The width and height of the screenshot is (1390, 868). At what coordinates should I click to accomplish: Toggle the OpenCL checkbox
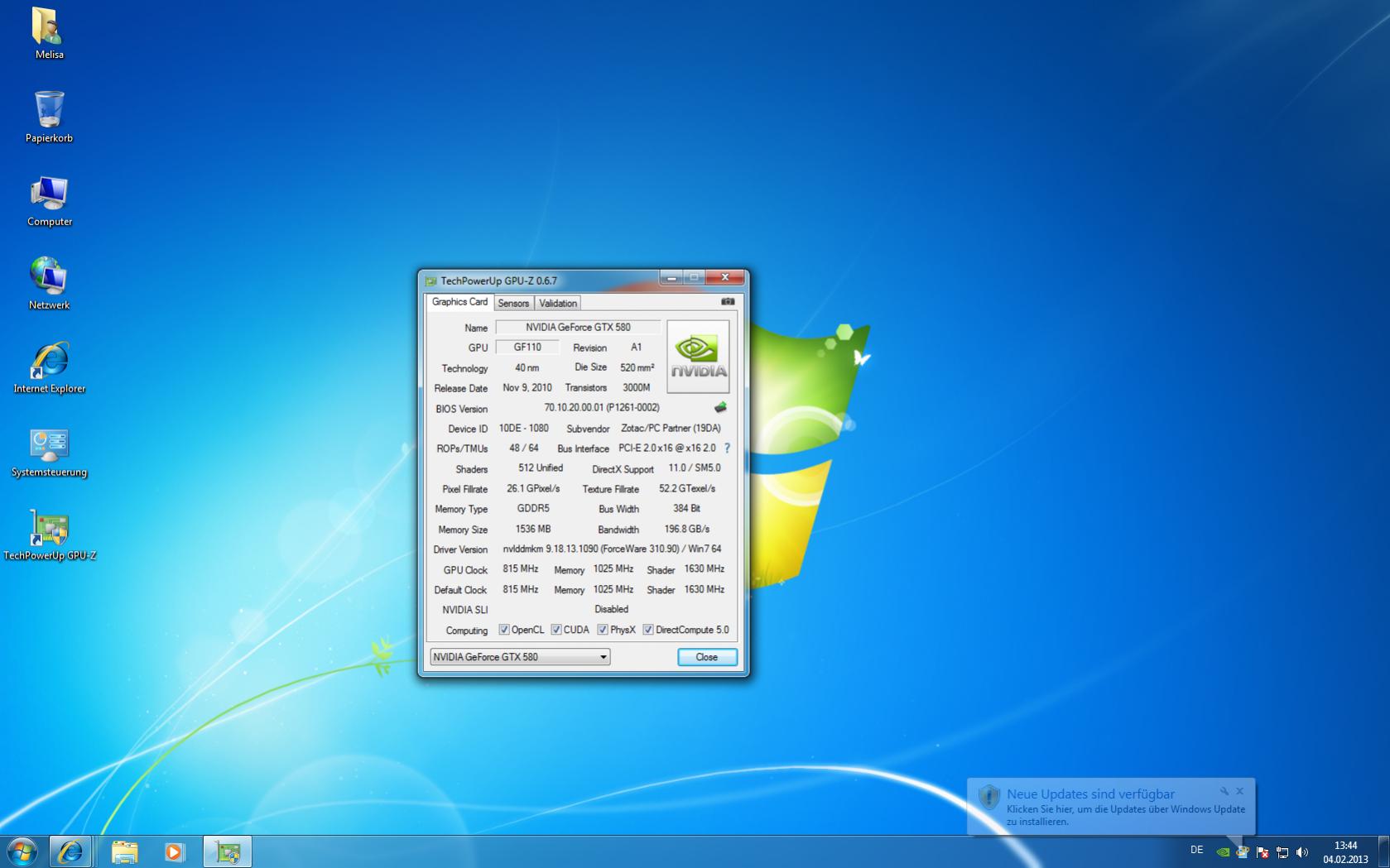coord(503,630)
